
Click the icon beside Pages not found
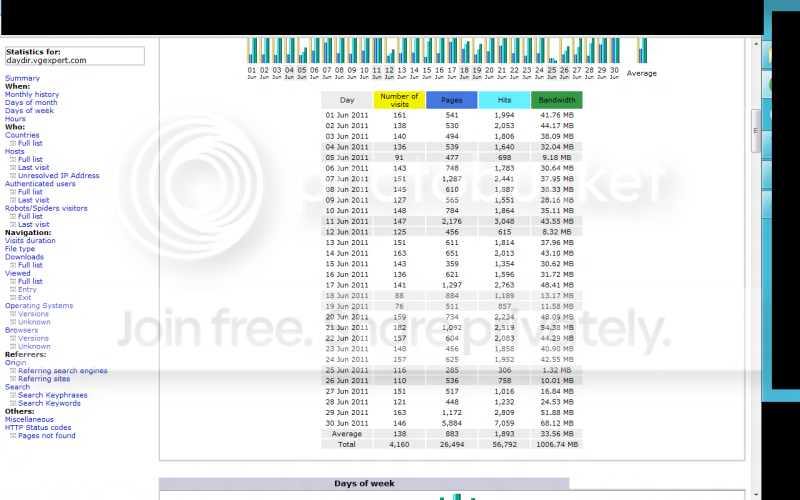coord(13,437)
